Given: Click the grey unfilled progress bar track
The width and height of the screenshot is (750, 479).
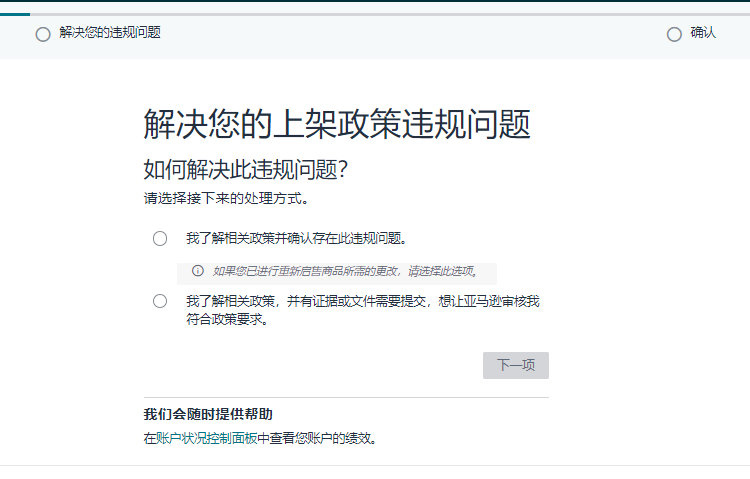Looking at the screenshot, I should click(390, 14).
